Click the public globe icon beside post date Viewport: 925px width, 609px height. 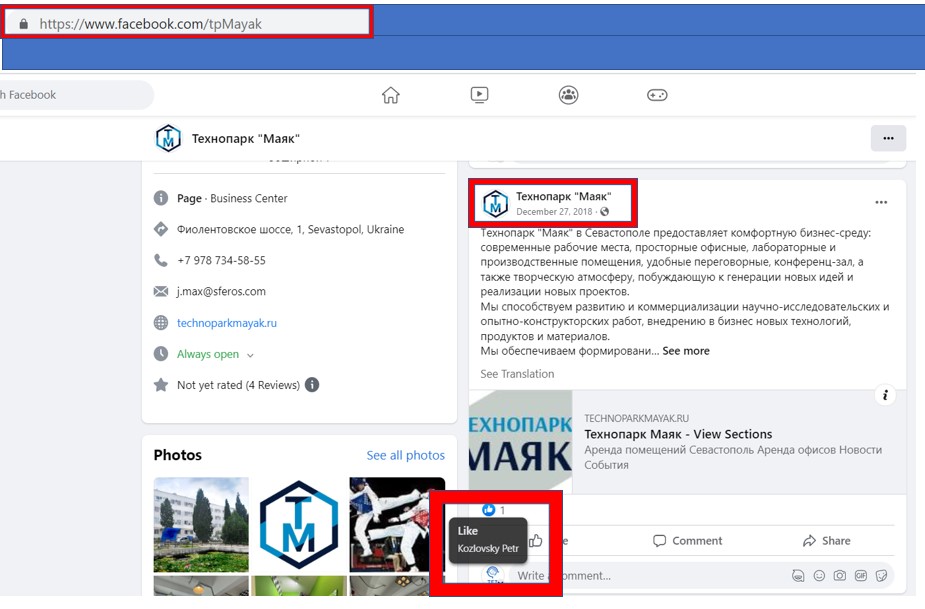605,212
